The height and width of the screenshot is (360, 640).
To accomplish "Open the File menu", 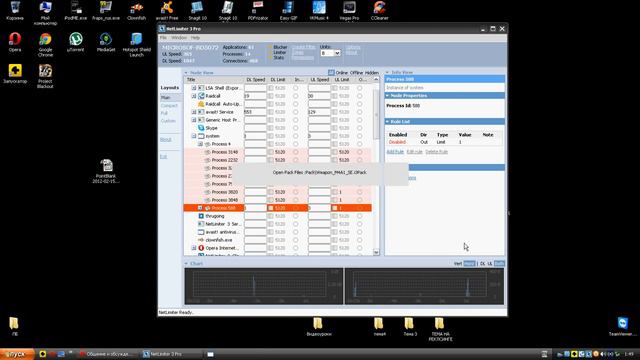I will click(163, 38).
